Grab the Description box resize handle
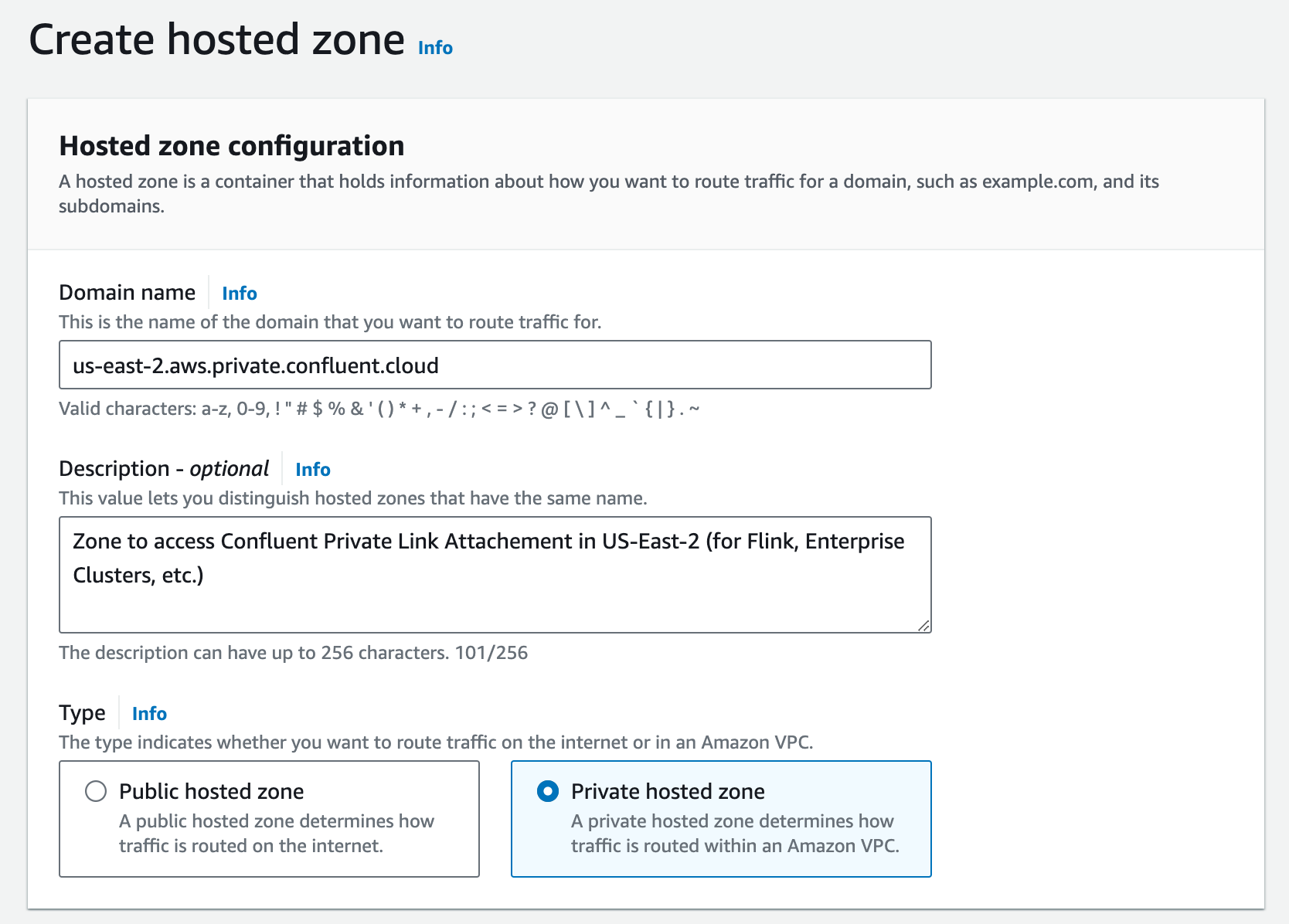 923,625
